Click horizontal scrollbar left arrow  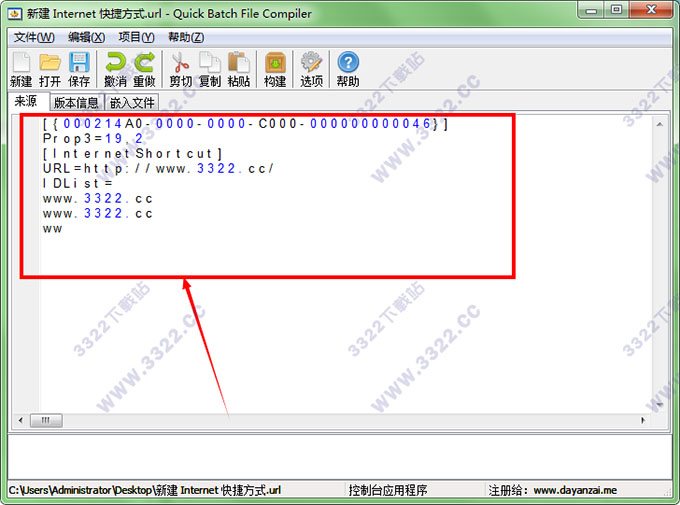pos(20,420)
